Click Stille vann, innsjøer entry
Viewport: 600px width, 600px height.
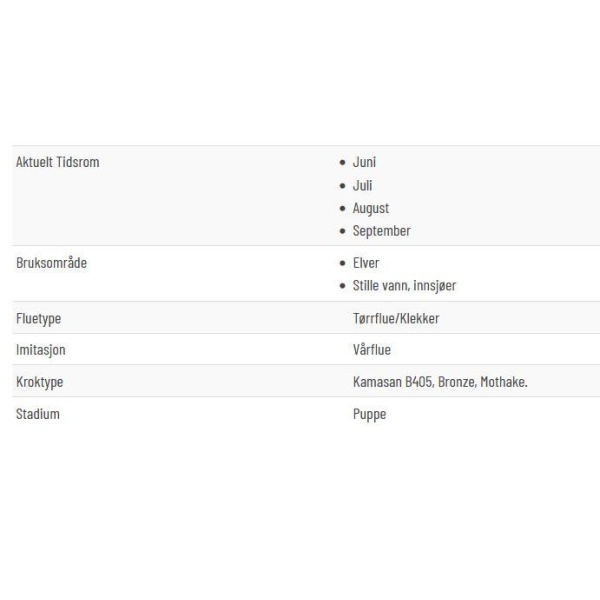point(404,285)
